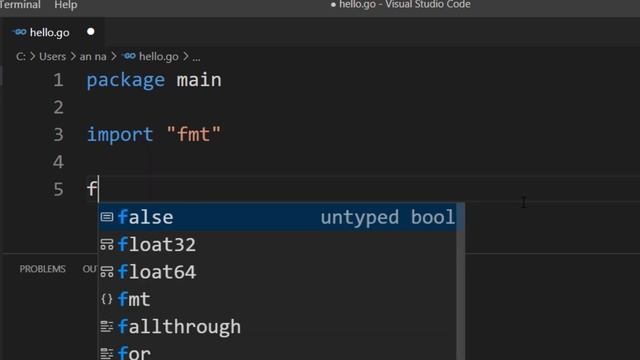The image size is (640, 360).
Task: Click the 'package' keyword on line 1
Action: [126, 80]
